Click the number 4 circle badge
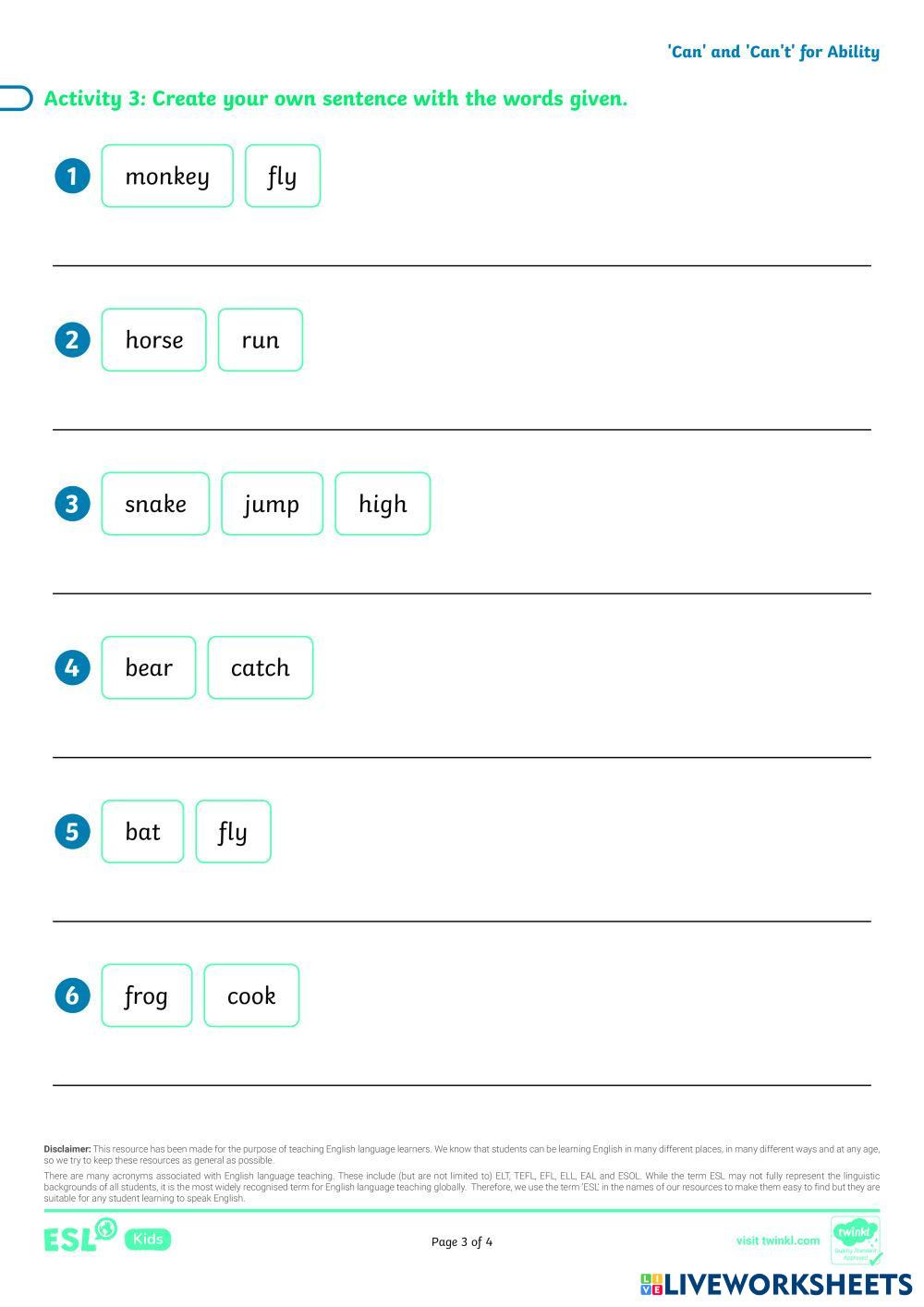924x1307 pixels. [x=73, y=667]
